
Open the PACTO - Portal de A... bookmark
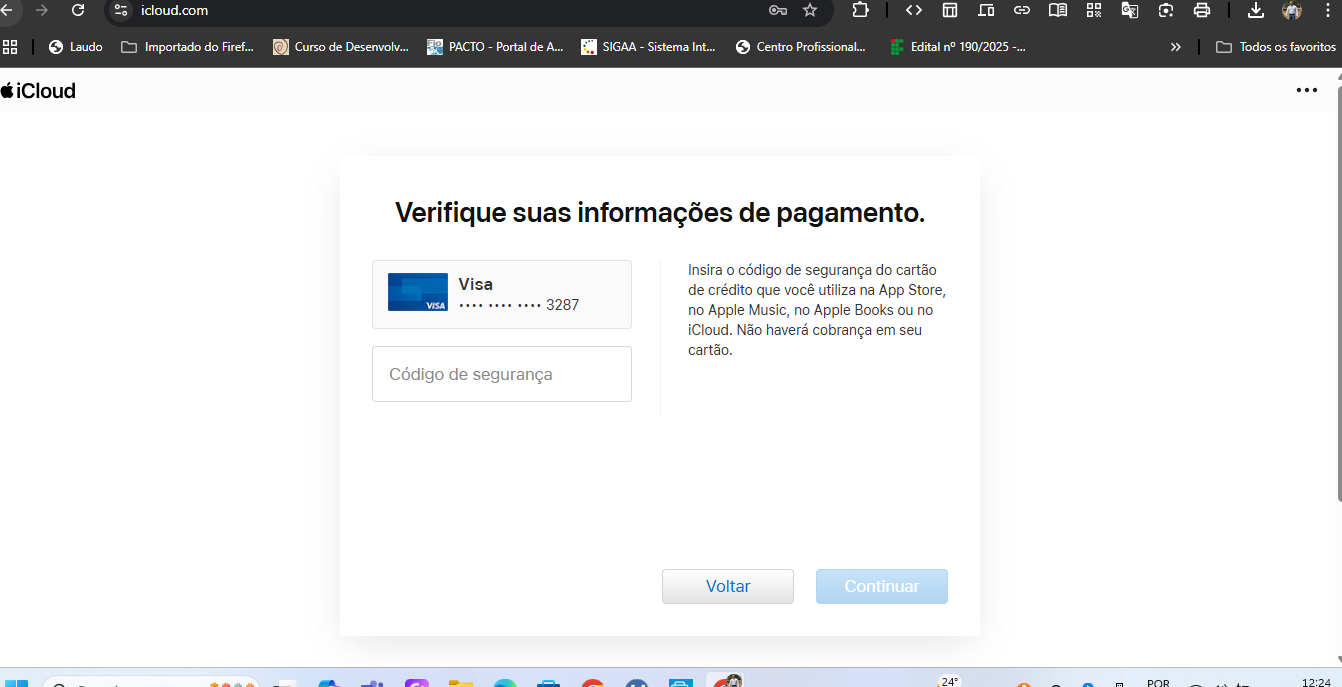click(495, 47)
